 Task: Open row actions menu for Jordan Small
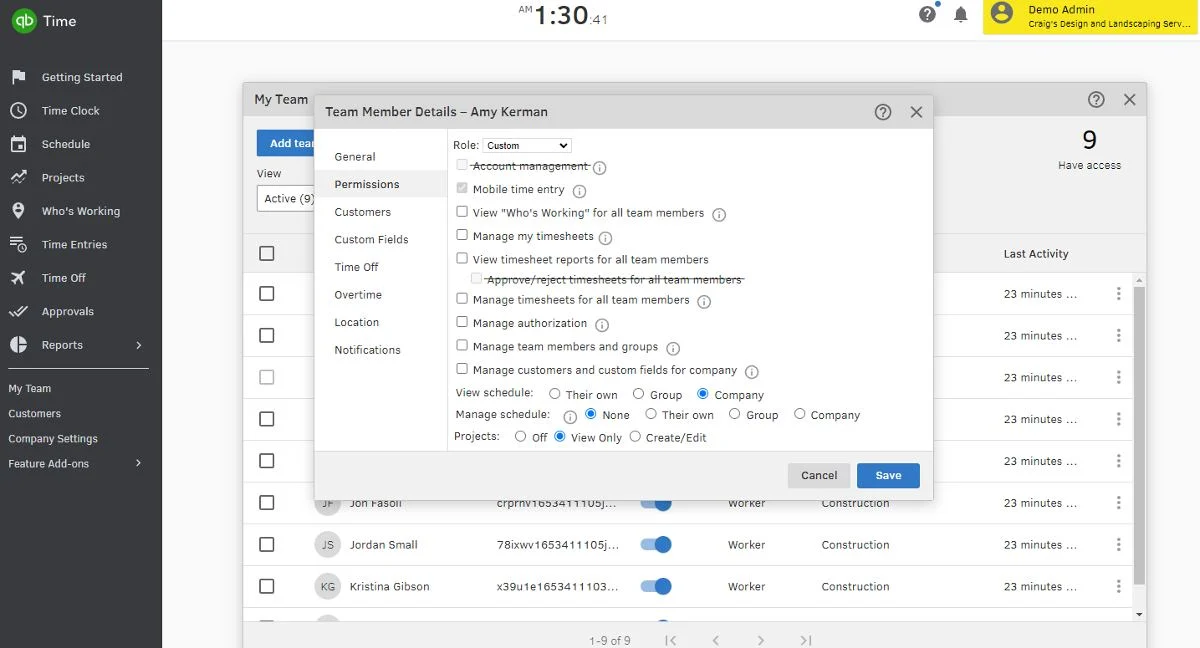pyautogui.click(x=1119, y=545)
